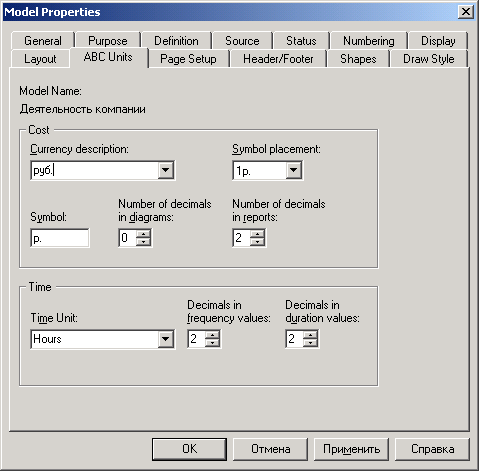Click the duration values decimals field
479x471 pixels.
click(294, 339)
